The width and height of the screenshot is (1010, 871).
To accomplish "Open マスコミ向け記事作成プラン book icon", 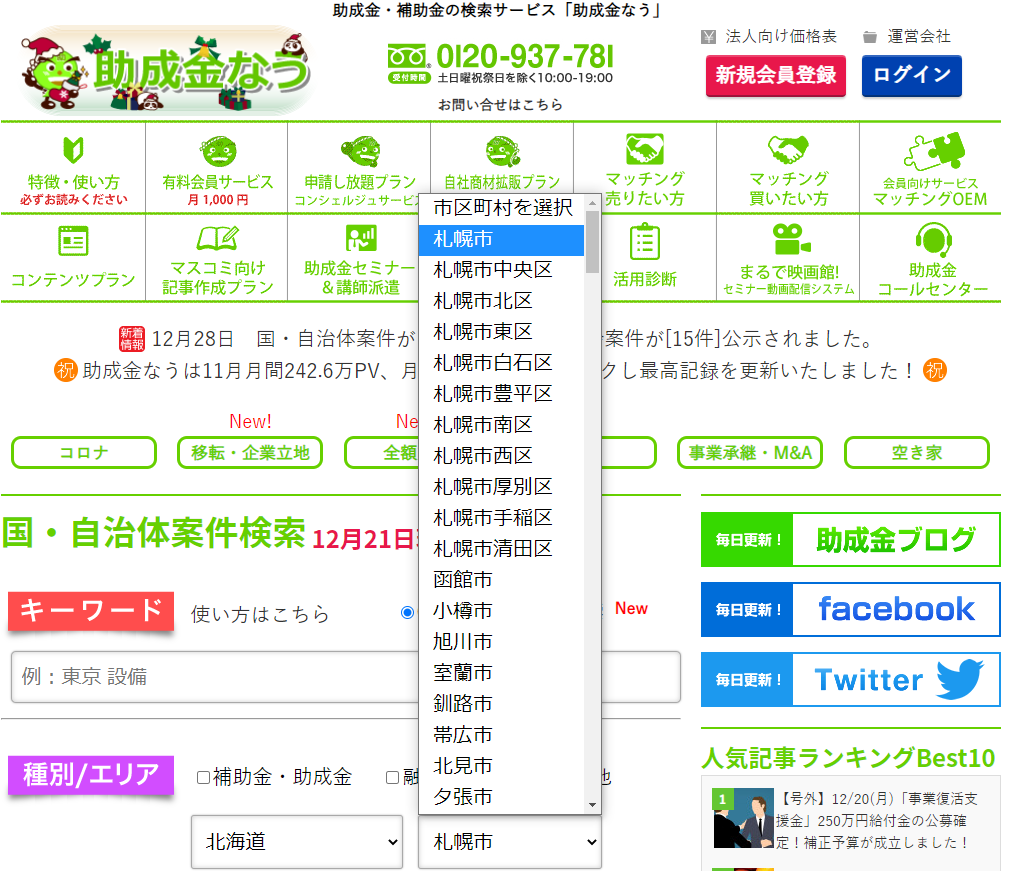I will (x=217, y=238).
